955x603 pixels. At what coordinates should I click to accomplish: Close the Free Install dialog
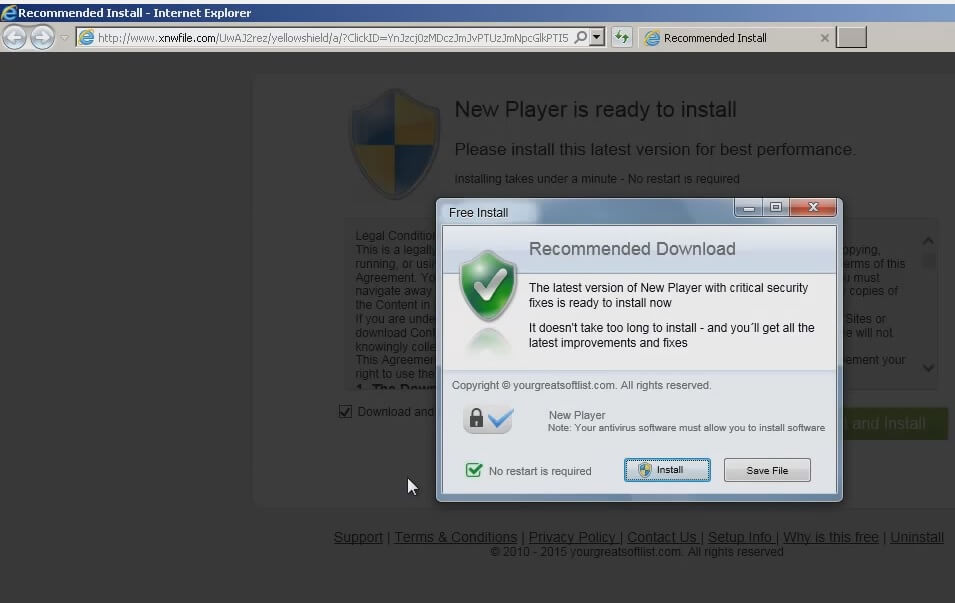(813, 207)
